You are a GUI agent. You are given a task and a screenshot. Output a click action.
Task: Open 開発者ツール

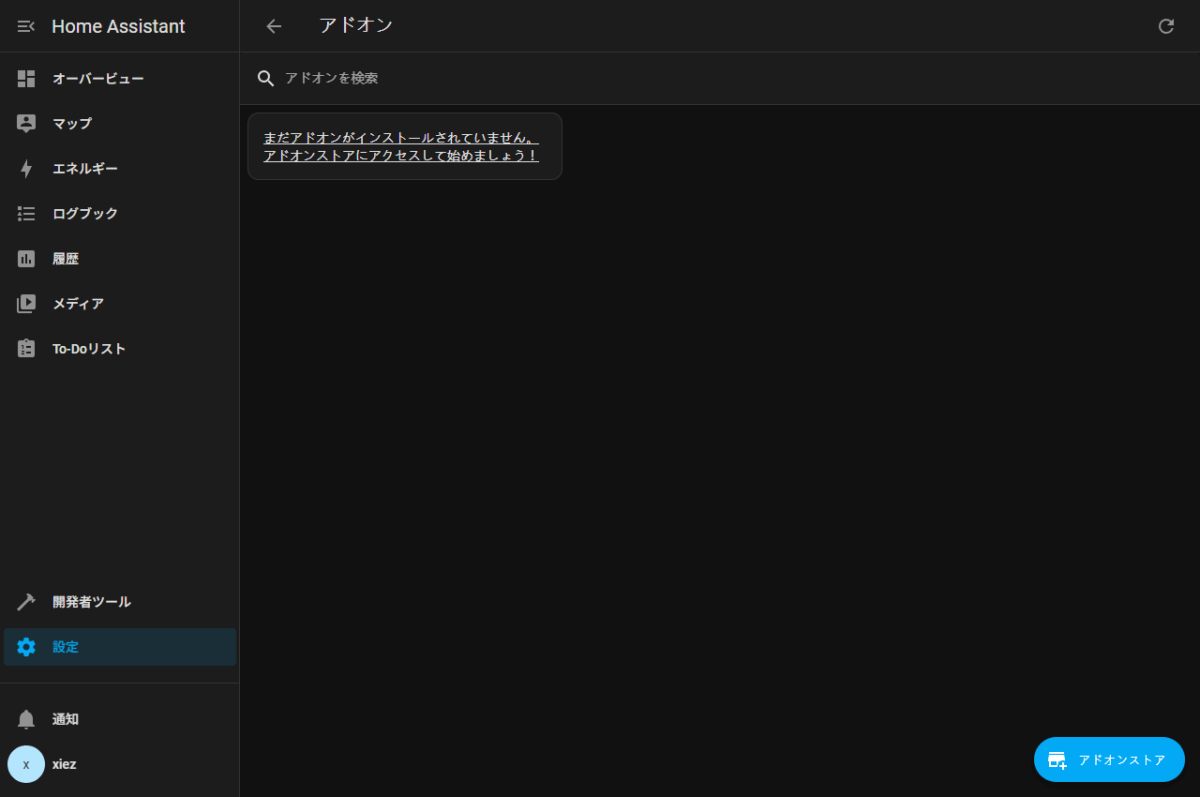120,602
